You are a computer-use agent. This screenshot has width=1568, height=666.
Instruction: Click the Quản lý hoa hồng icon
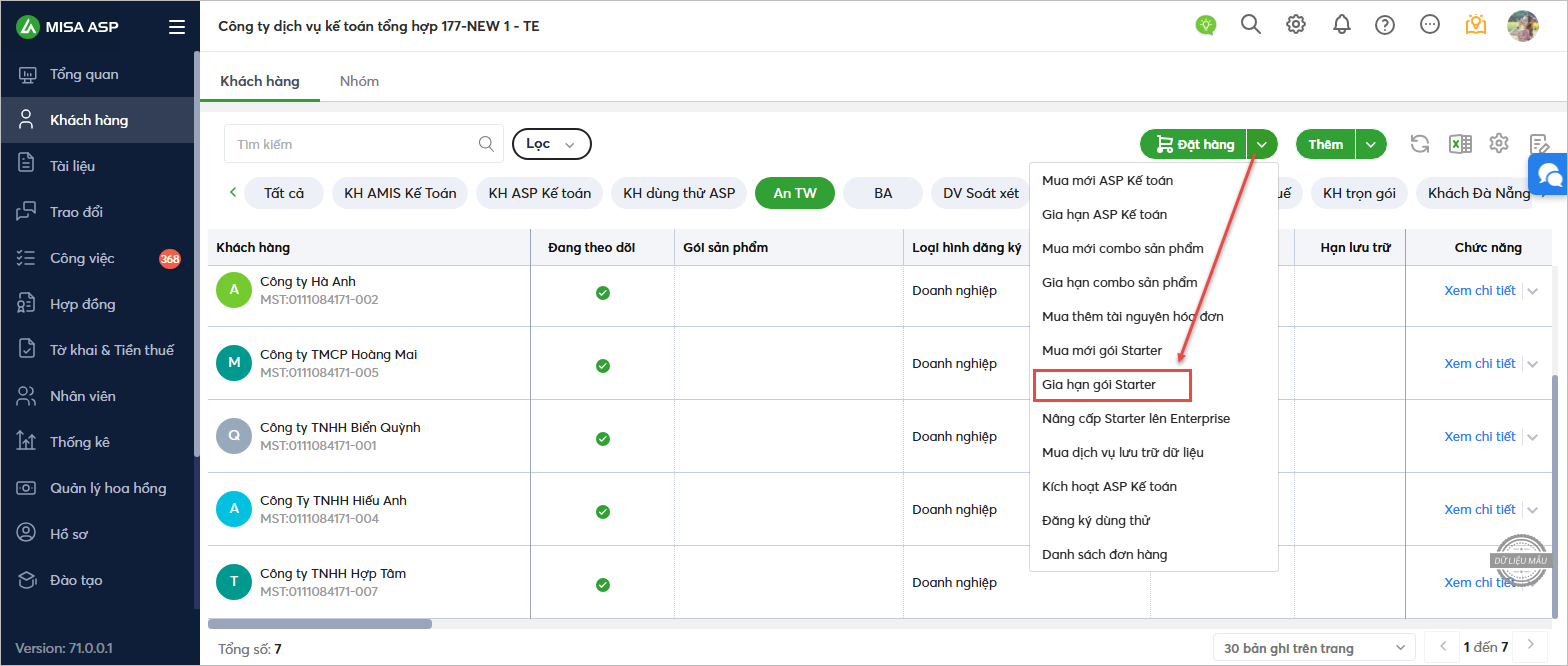click(27, 488)
